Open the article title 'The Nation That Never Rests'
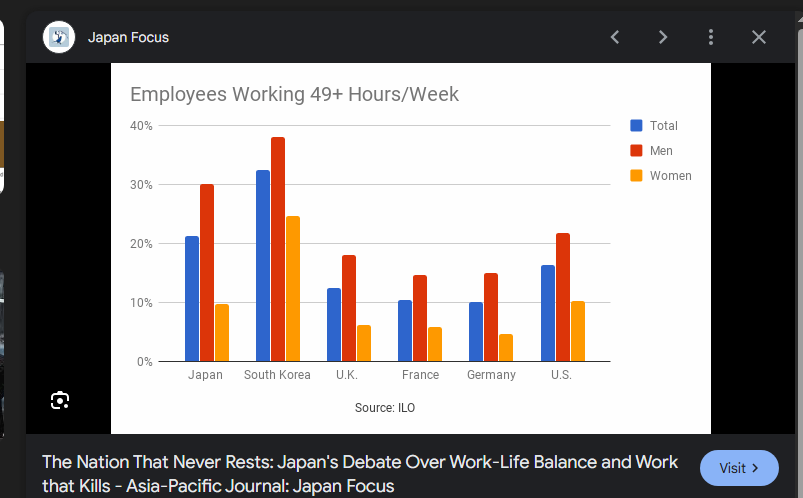The height and width of the screenshot is (498, 803). (x=360, y=474)
